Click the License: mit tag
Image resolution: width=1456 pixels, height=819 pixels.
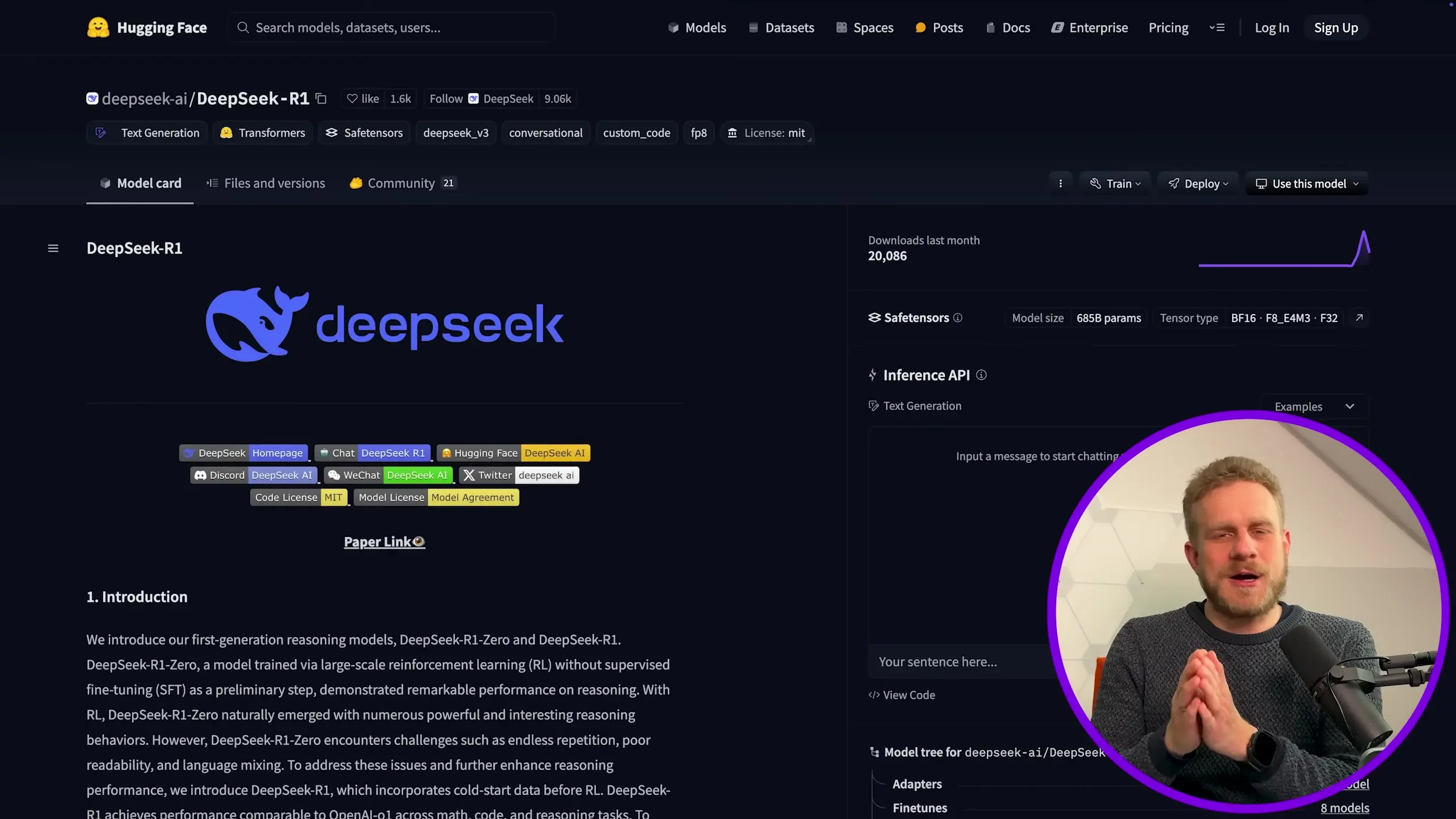[x=766, y=133]
